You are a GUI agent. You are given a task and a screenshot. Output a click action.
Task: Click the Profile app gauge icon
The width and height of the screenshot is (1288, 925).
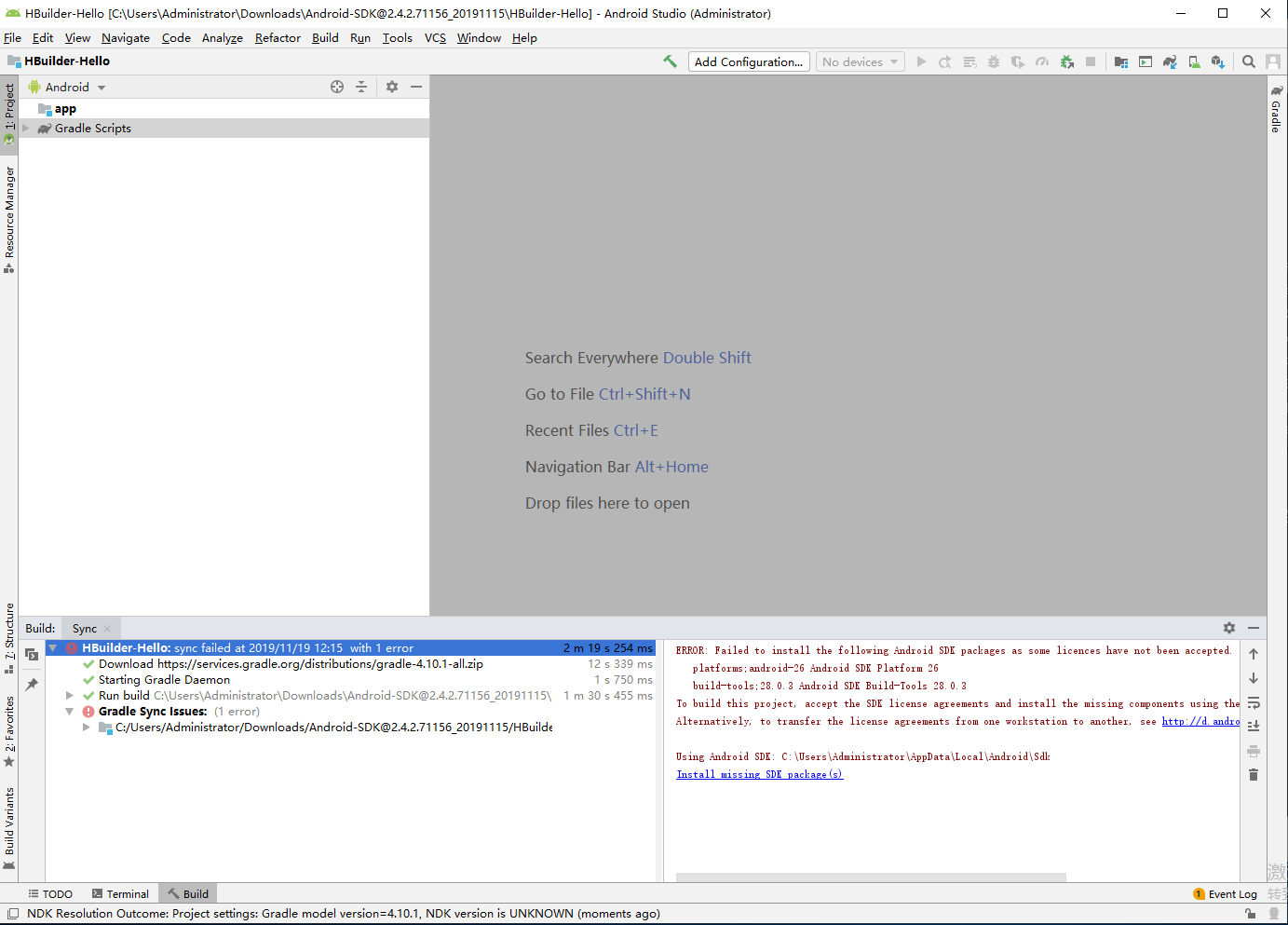click(x=1042, y=61)
